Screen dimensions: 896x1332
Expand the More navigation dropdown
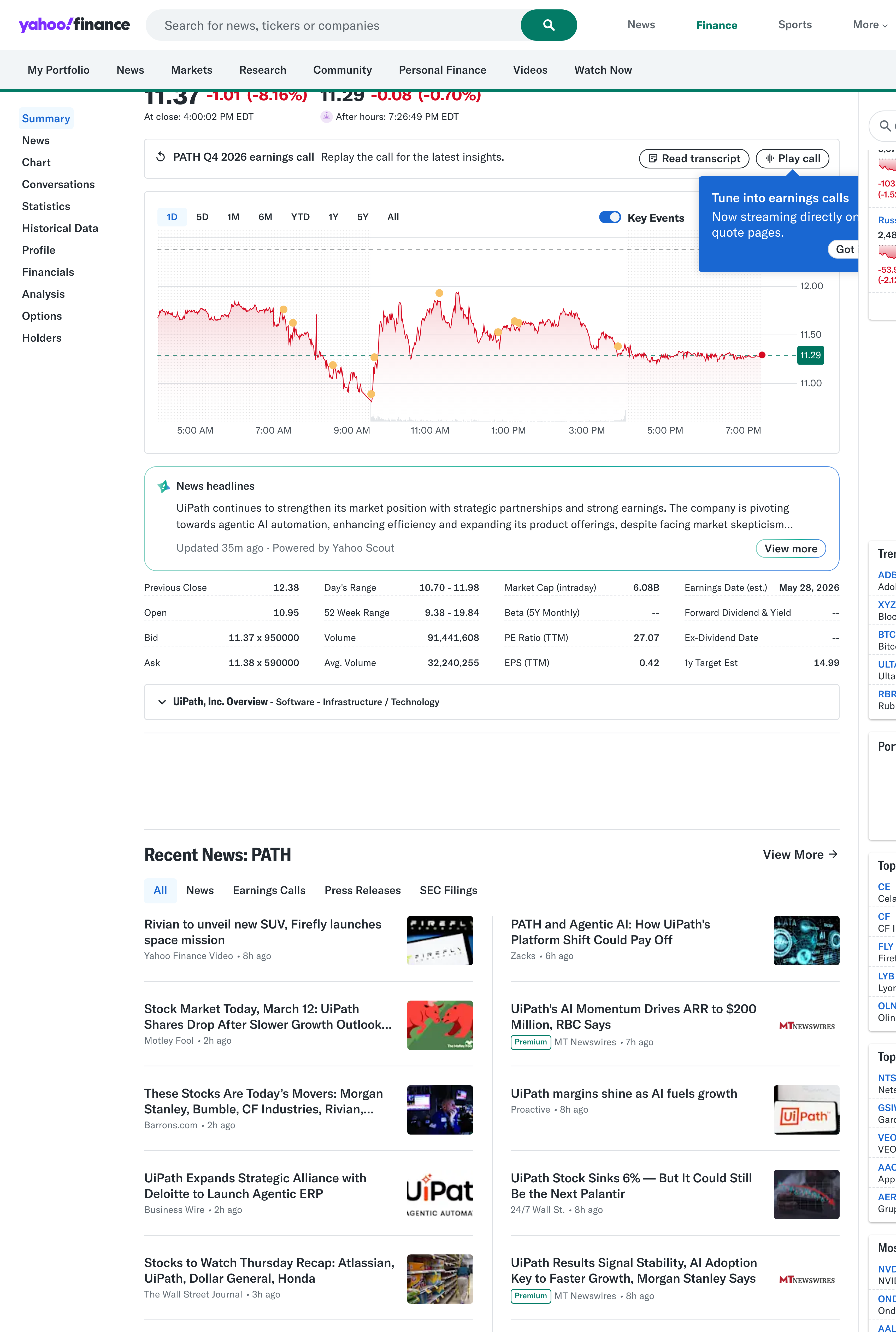(870, 25)
